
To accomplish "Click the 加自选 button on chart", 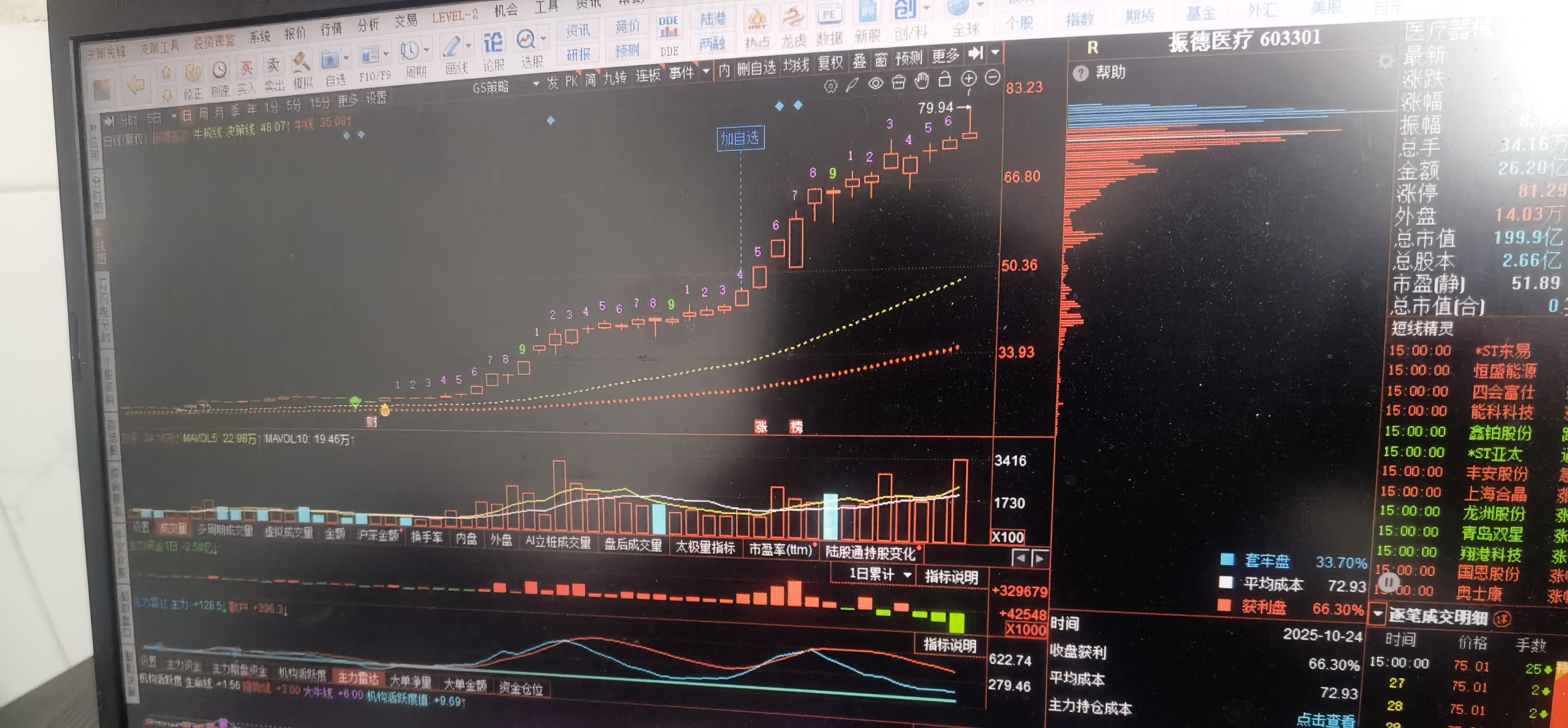I will click(x=739, y=139).
